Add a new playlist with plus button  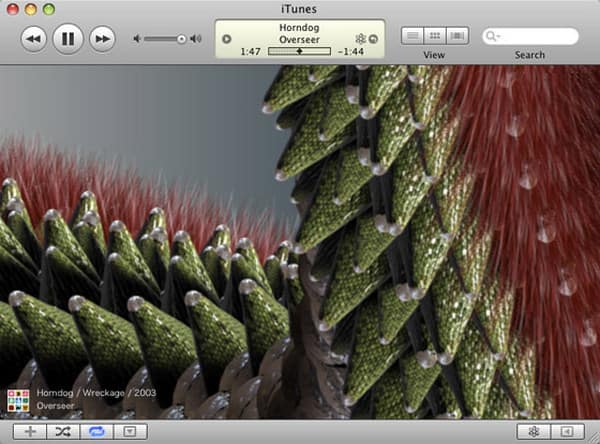tap(30, 432)
